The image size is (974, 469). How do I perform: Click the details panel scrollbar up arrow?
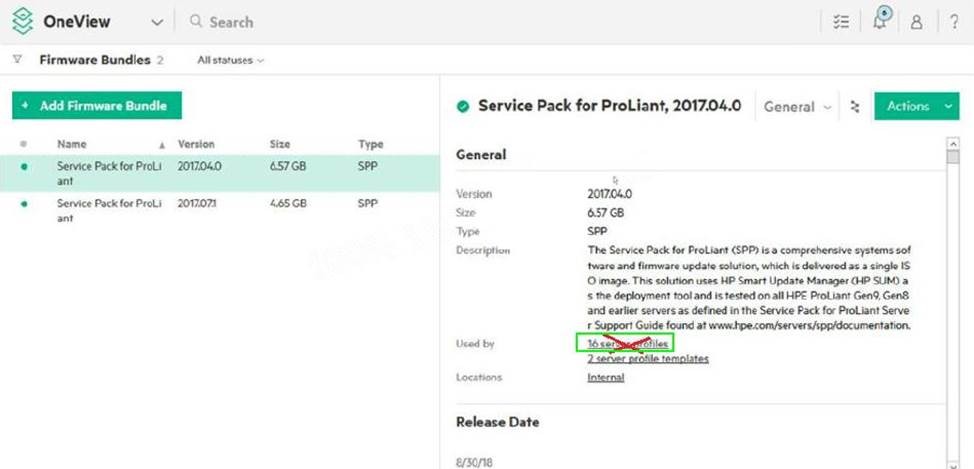coord(952,142)
